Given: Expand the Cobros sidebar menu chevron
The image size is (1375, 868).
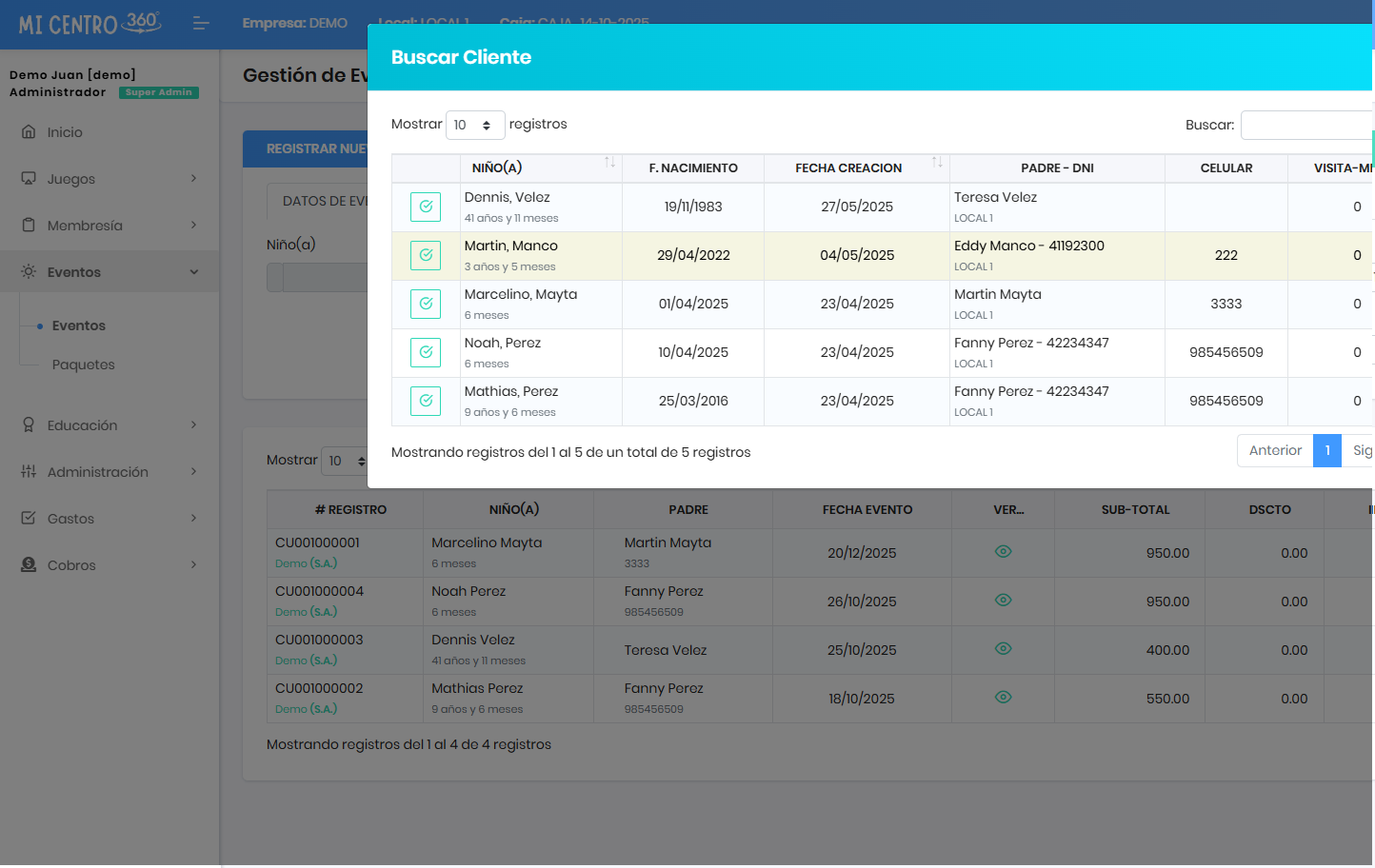Looking at the screenshot, I should tap(193, 565).
